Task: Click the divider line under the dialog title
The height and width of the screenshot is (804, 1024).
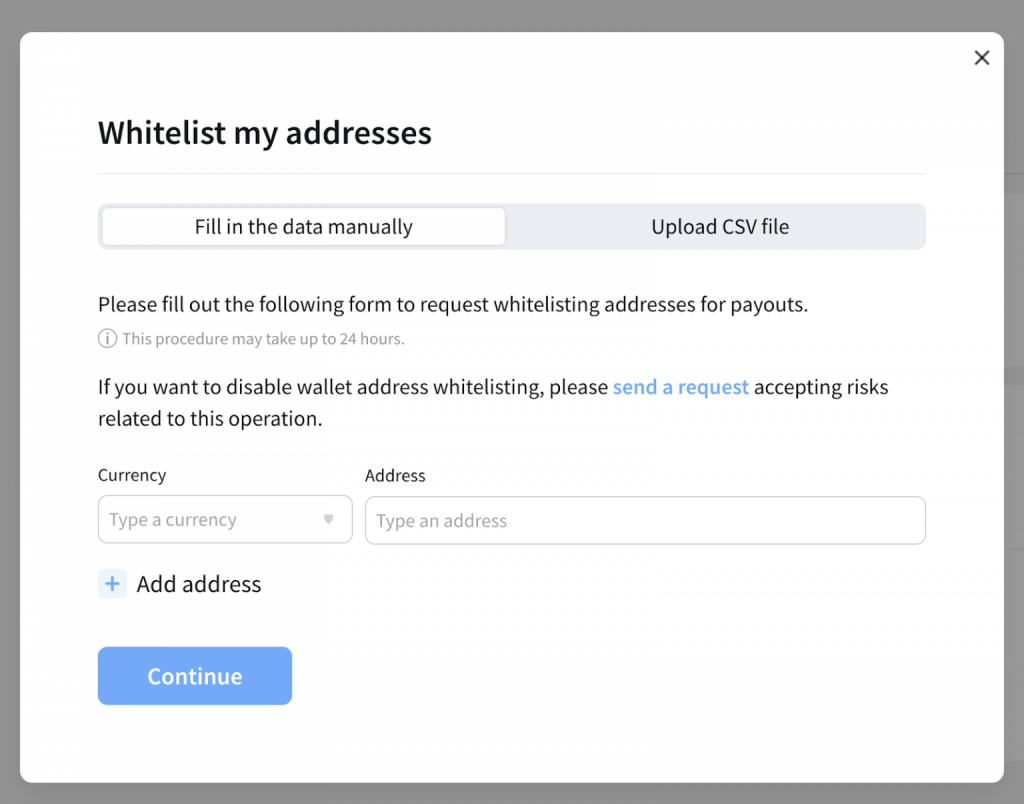Action: (x=511, y=174)
